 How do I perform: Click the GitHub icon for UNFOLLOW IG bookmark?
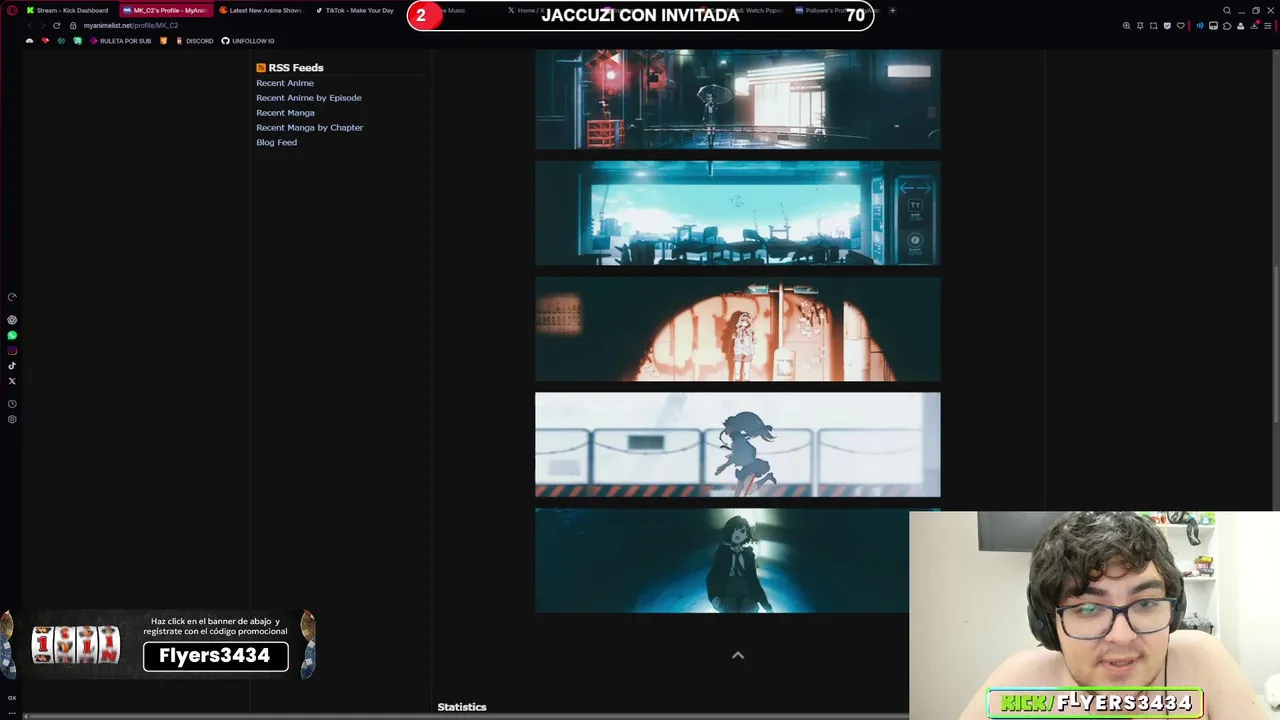point(225,41)
